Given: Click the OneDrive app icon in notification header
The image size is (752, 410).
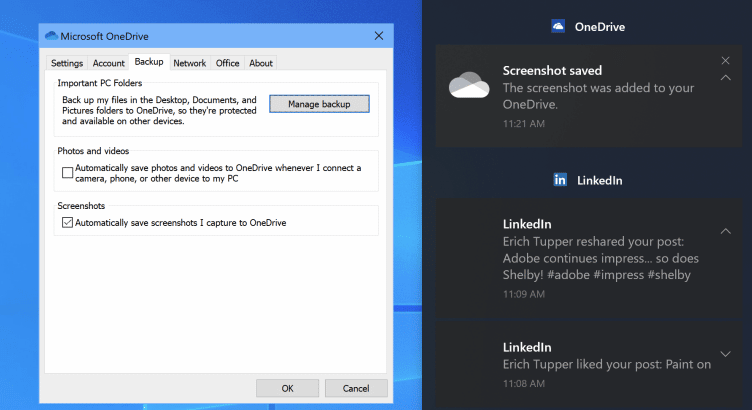Looking at the screenshot, I should pyautogui.click(x=558, y=26).
